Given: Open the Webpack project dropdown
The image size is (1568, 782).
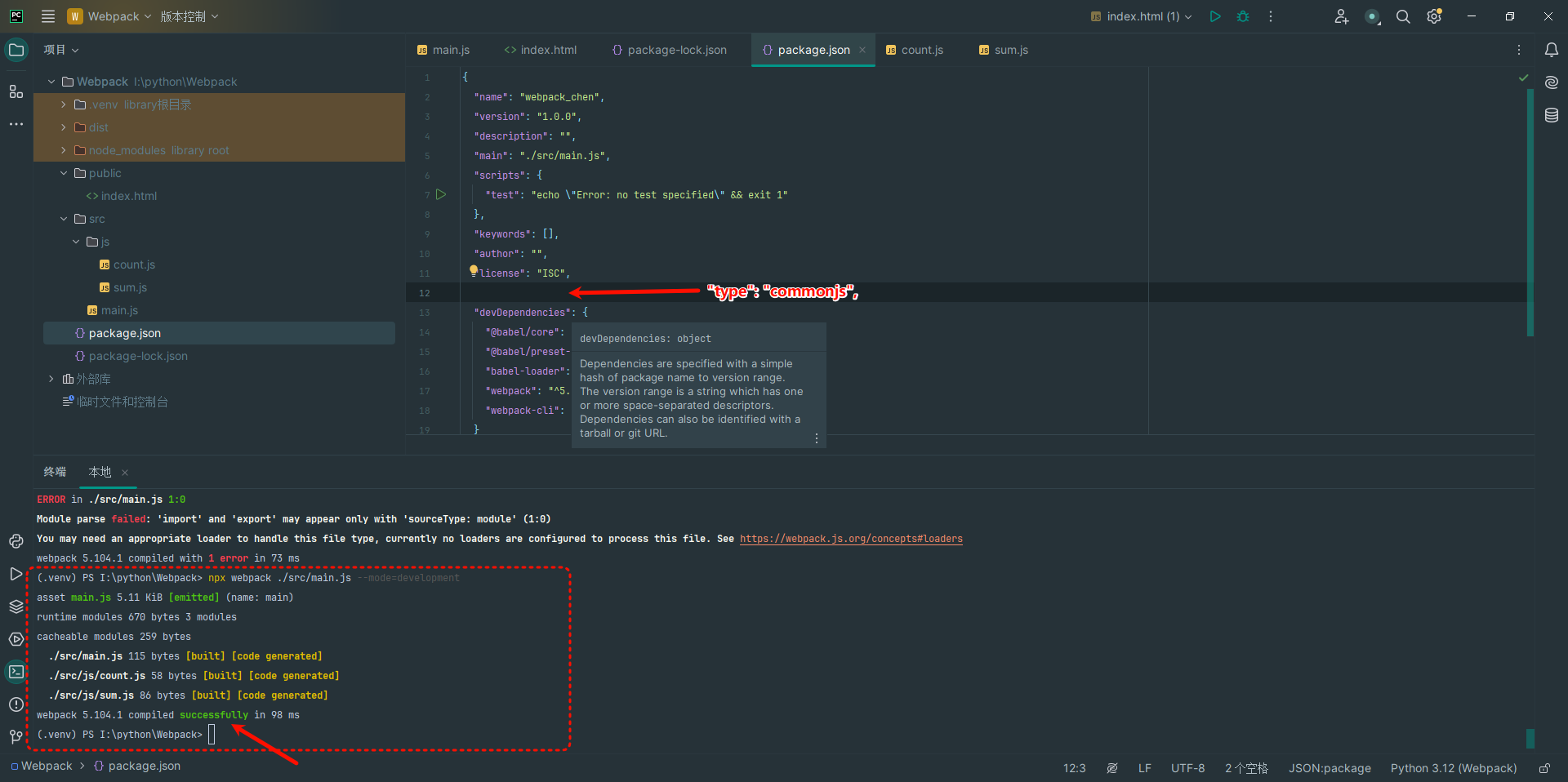Looking at the screenshot, I should 109,16.
